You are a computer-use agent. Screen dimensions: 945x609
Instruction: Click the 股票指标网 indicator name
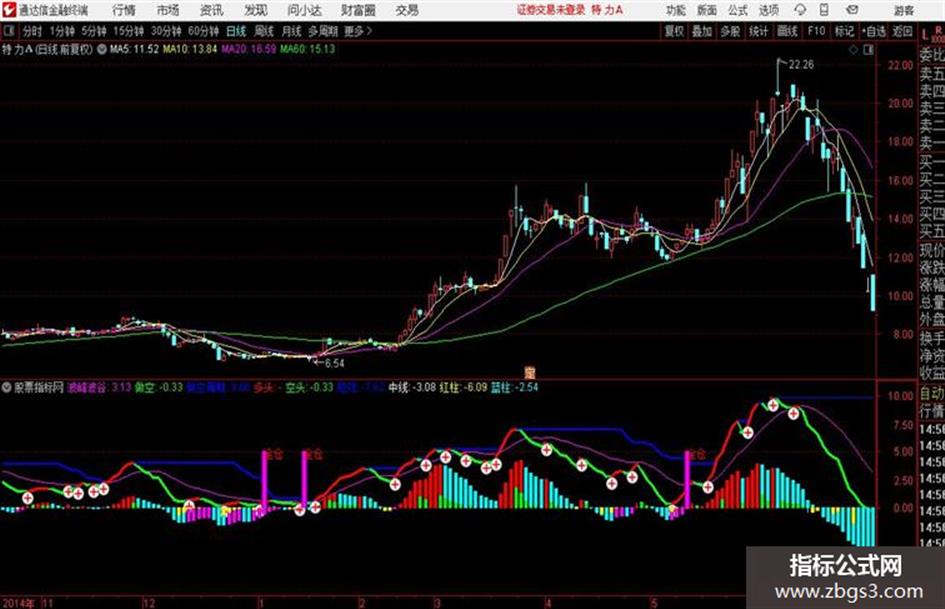[38, 388]
